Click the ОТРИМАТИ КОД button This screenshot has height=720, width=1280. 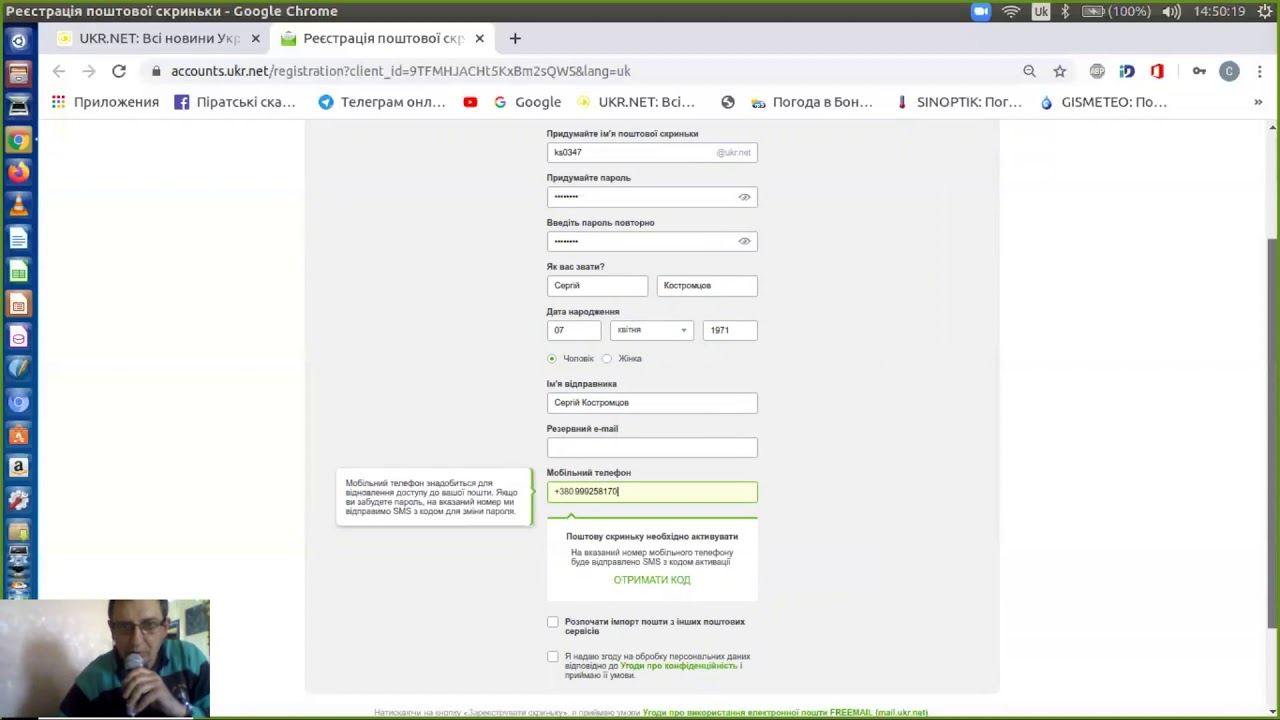[652, 580]
